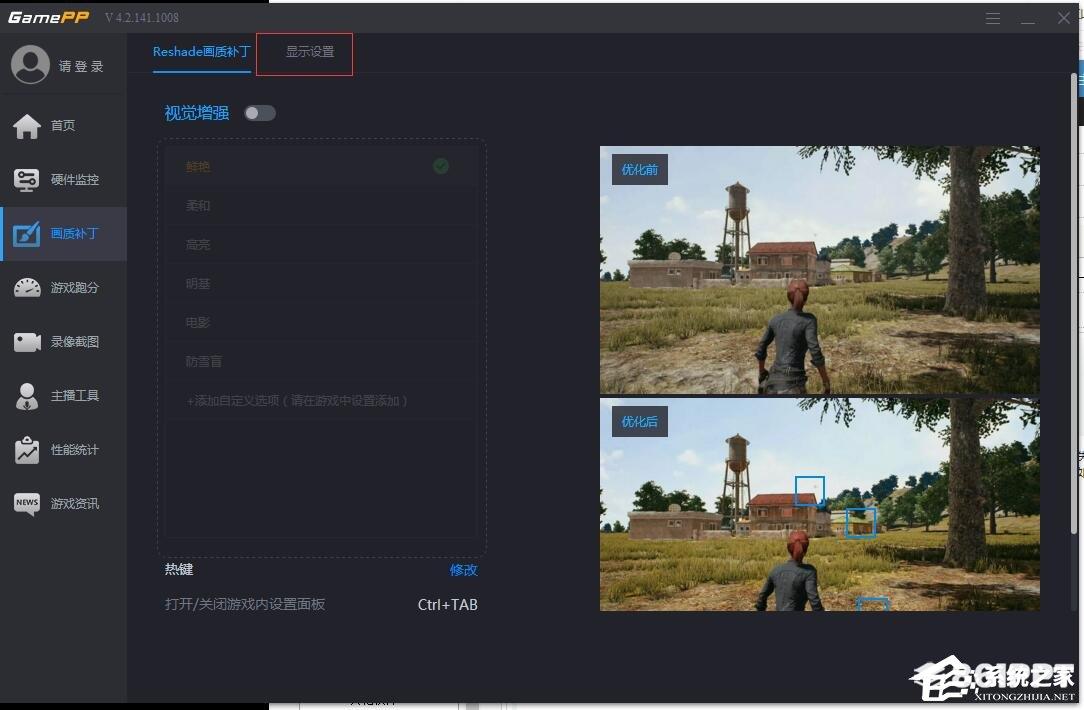Switch to 显示设置 tab
Image resolution: width=1084 pixels, height=710 pixels.
(310, 52)
